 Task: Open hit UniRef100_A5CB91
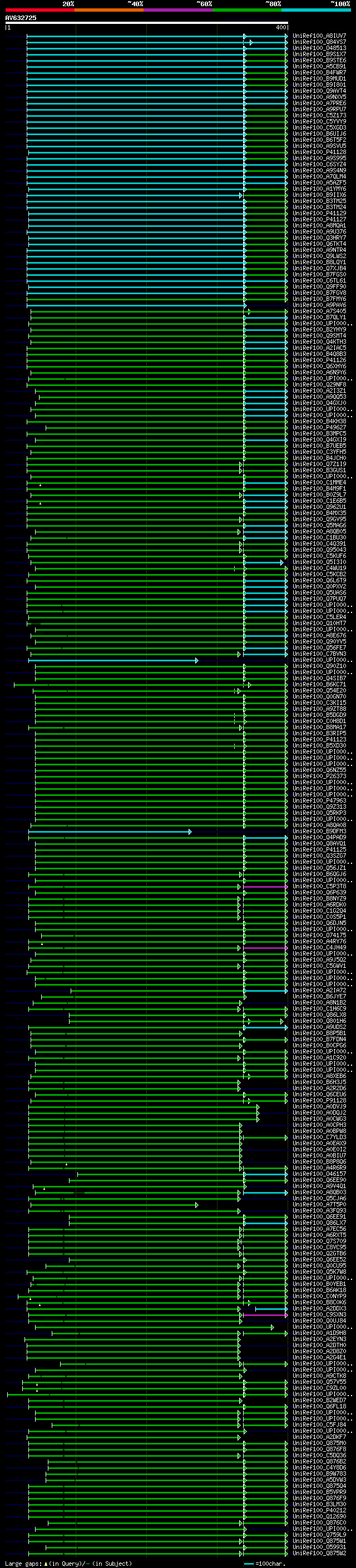tap(319, 66)
